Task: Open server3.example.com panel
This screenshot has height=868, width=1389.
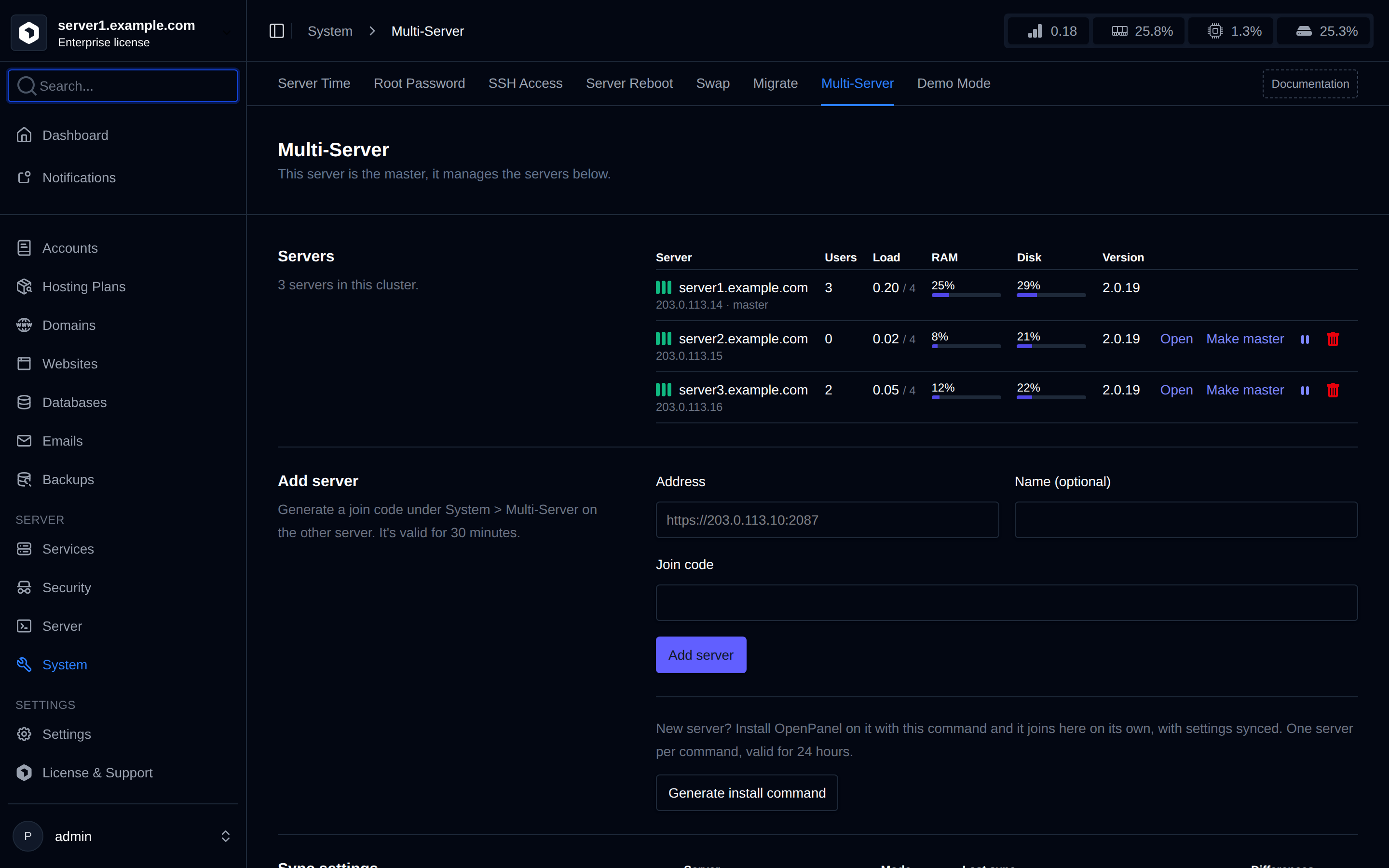Action: click(x=1176, y=390)
